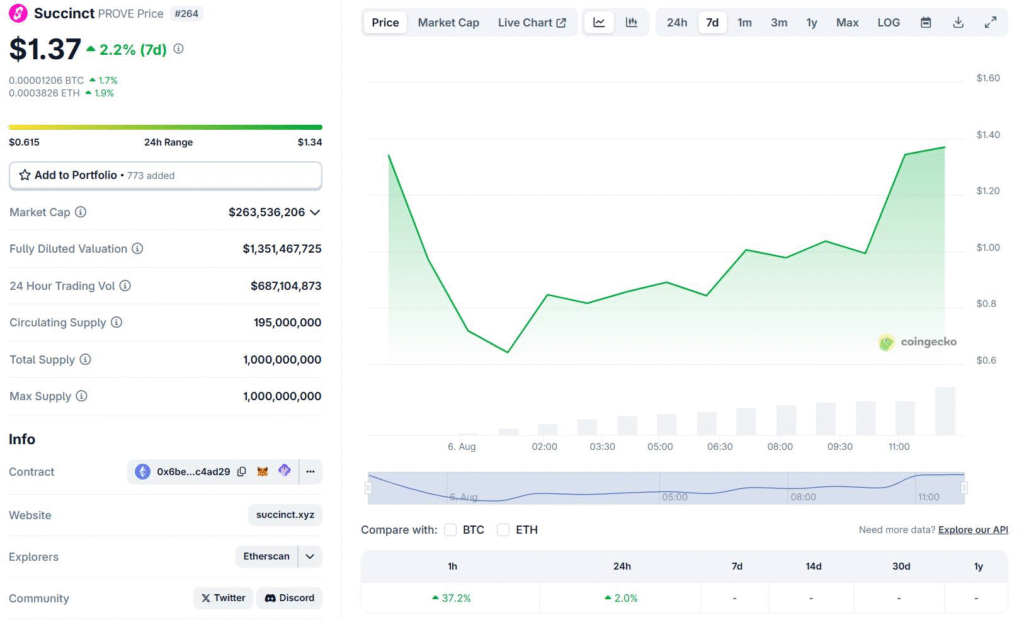Click the 0.0003826 ETH price text
The height and width of the screenshot is (620, 1024).
coord(44,93)
